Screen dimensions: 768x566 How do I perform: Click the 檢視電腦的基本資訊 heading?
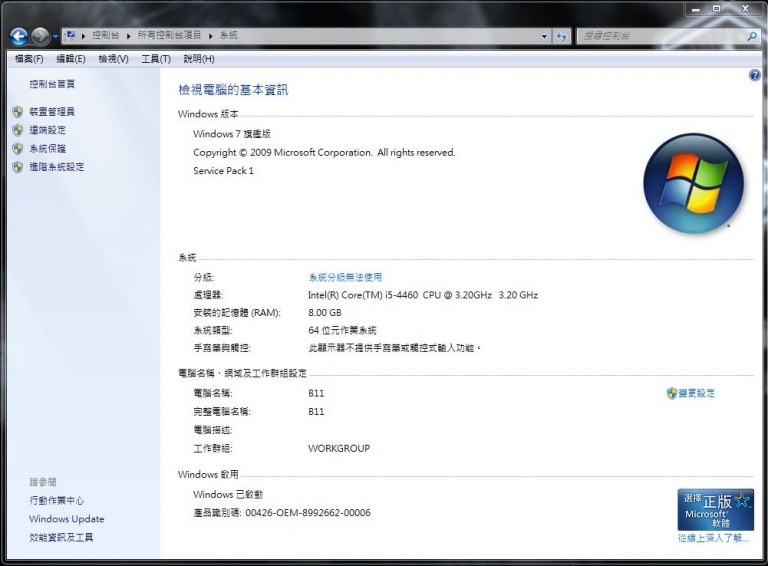tap(233, 90)
